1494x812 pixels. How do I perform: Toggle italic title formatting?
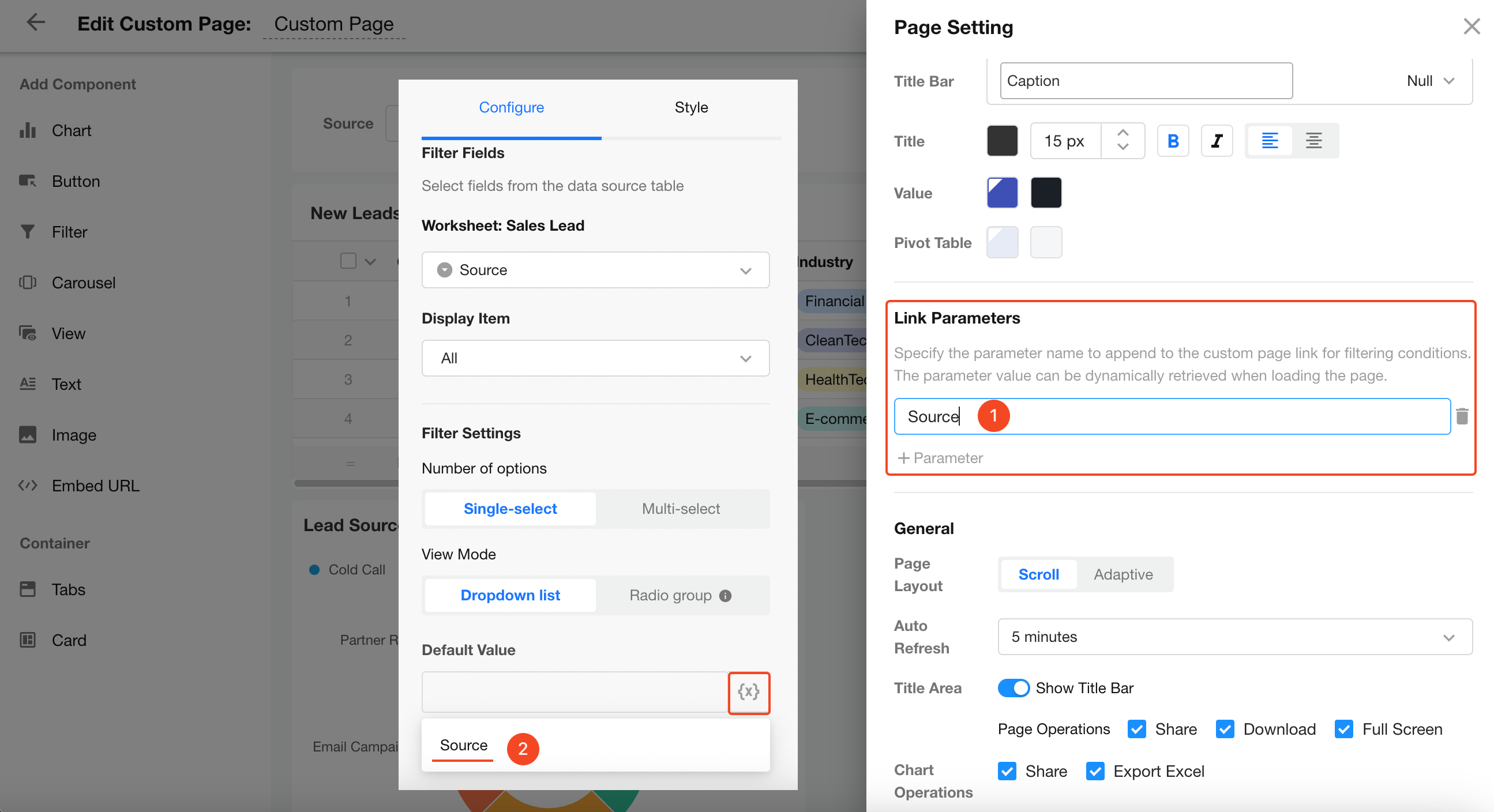point(1217,141)
